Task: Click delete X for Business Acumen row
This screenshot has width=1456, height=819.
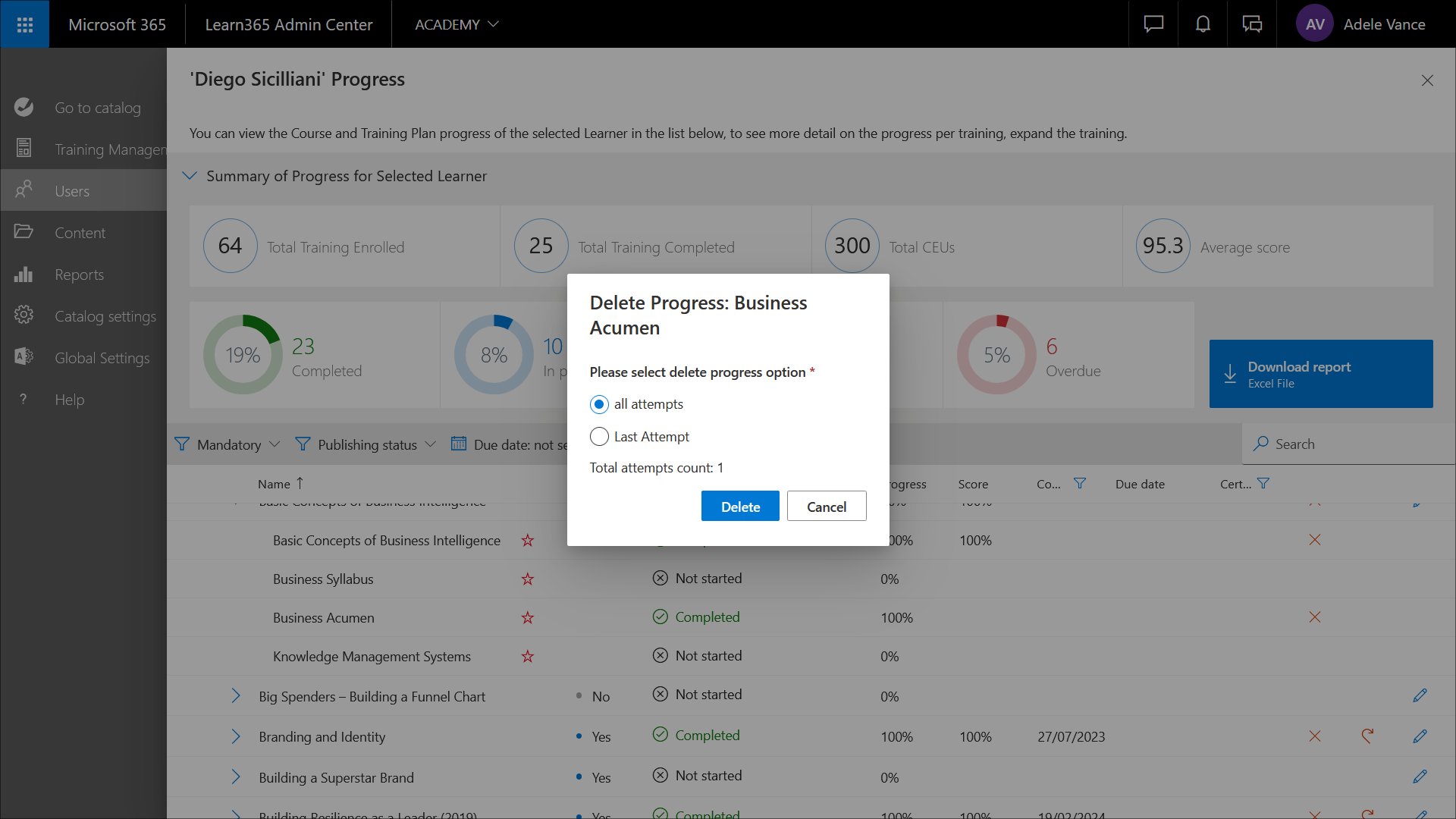Action: point(1315,617)
